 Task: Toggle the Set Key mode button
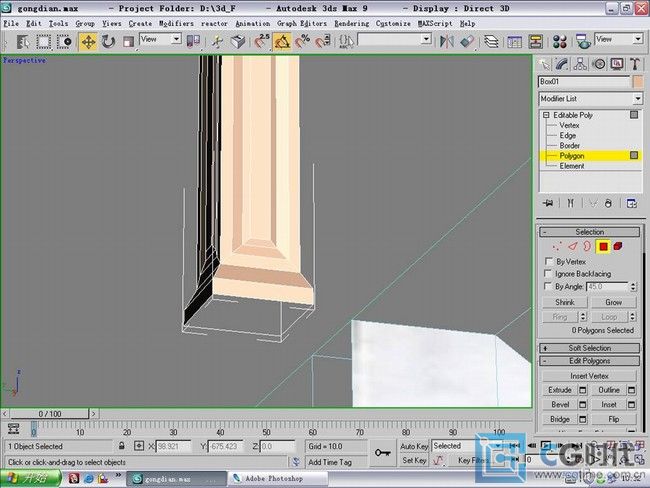click(x=414, y=460)
